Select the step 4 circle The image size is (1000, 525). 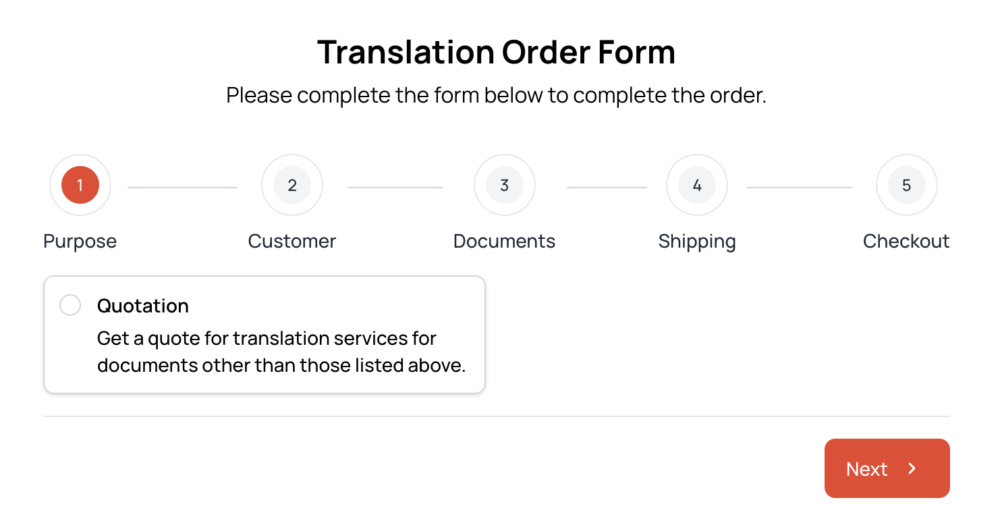click(697, 185)
